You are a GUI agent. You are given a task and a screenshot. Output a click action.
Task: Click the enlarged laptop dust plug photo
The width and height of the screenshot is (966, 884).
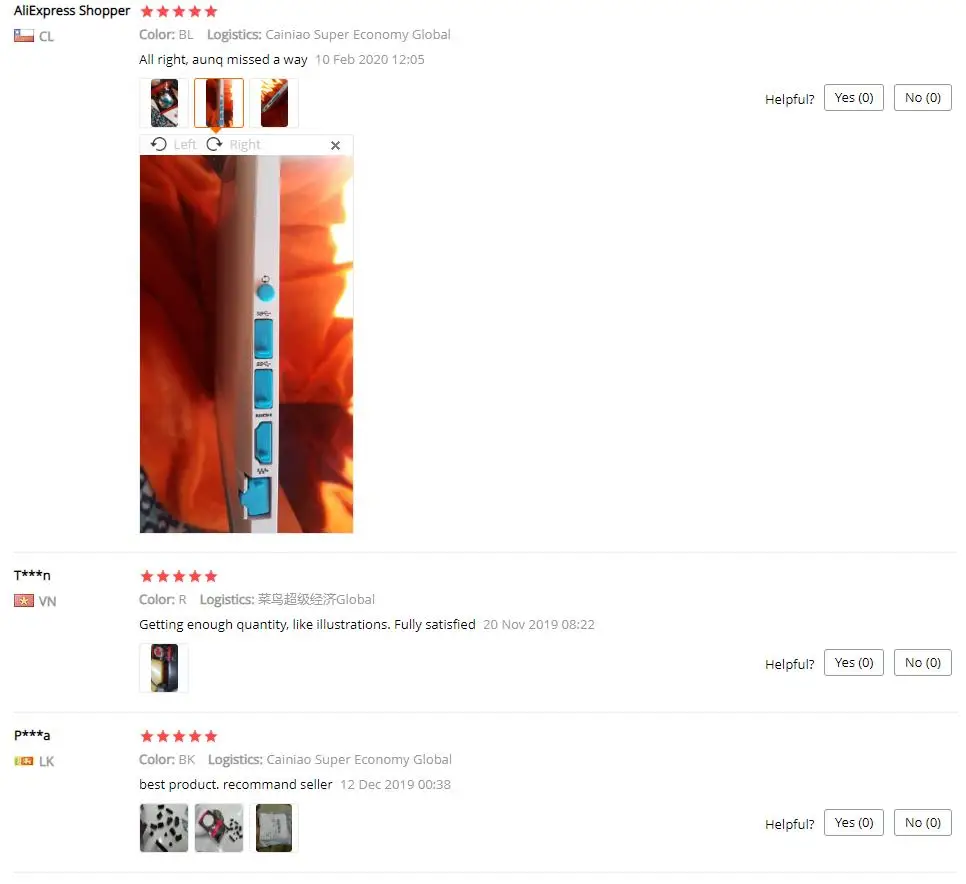[x=246, y=344]
